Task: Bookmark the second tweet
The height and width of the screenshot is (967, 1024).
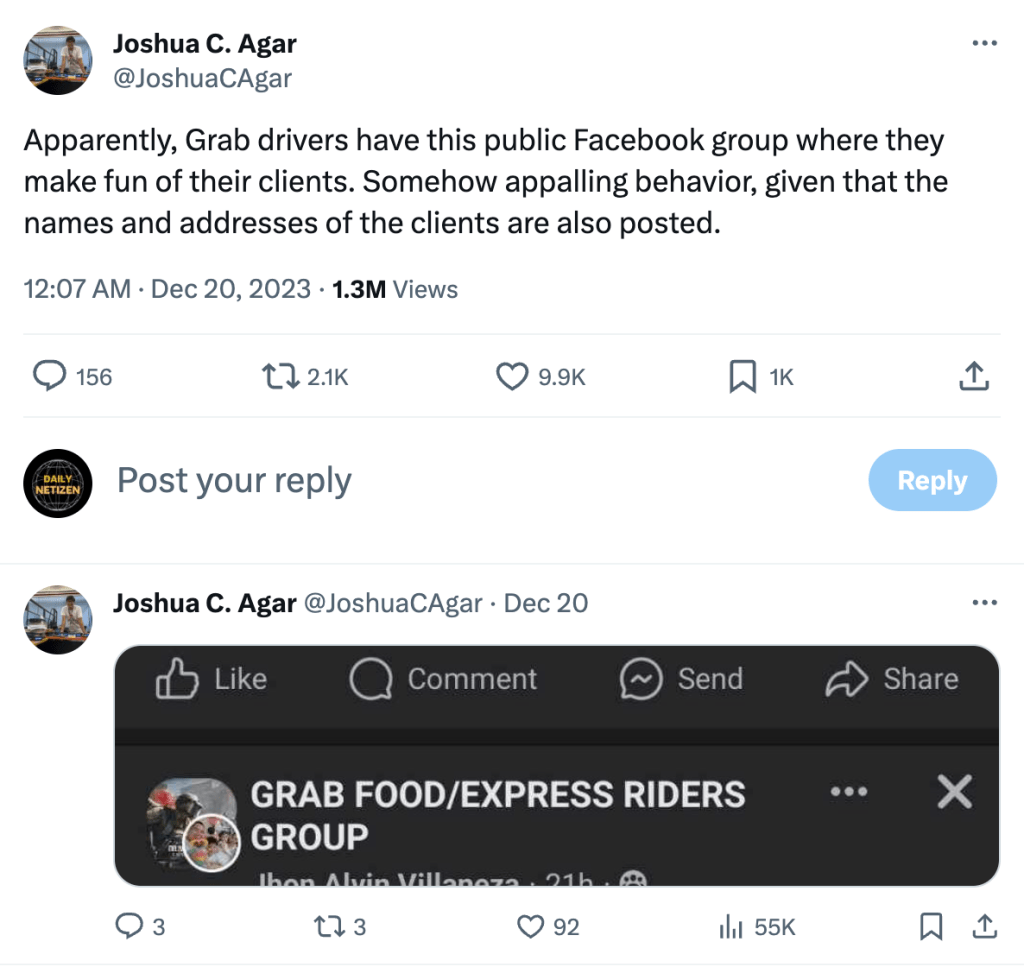Action: (931, 927)
